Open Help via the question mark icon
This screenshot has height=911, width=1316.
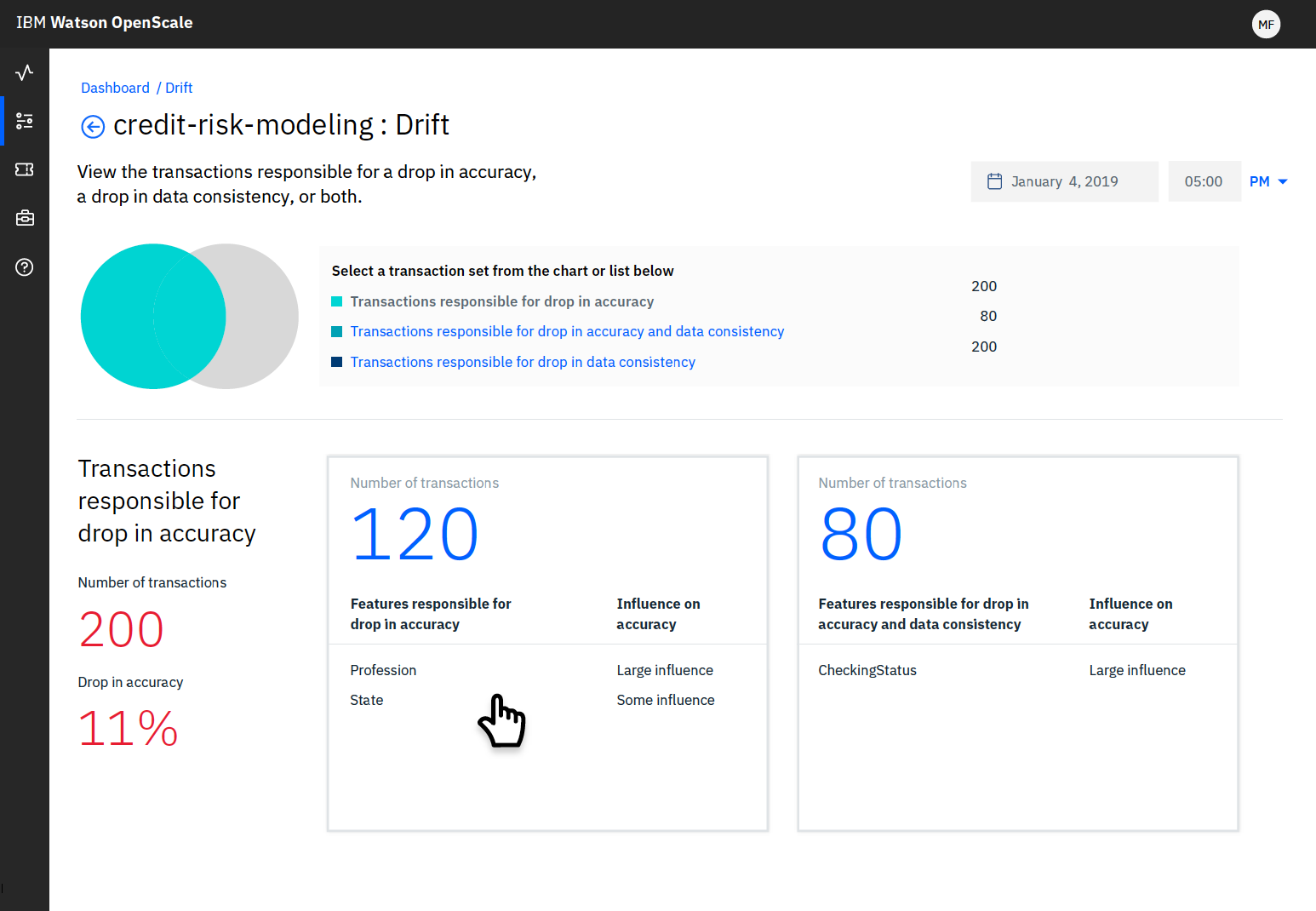(24, 266)
